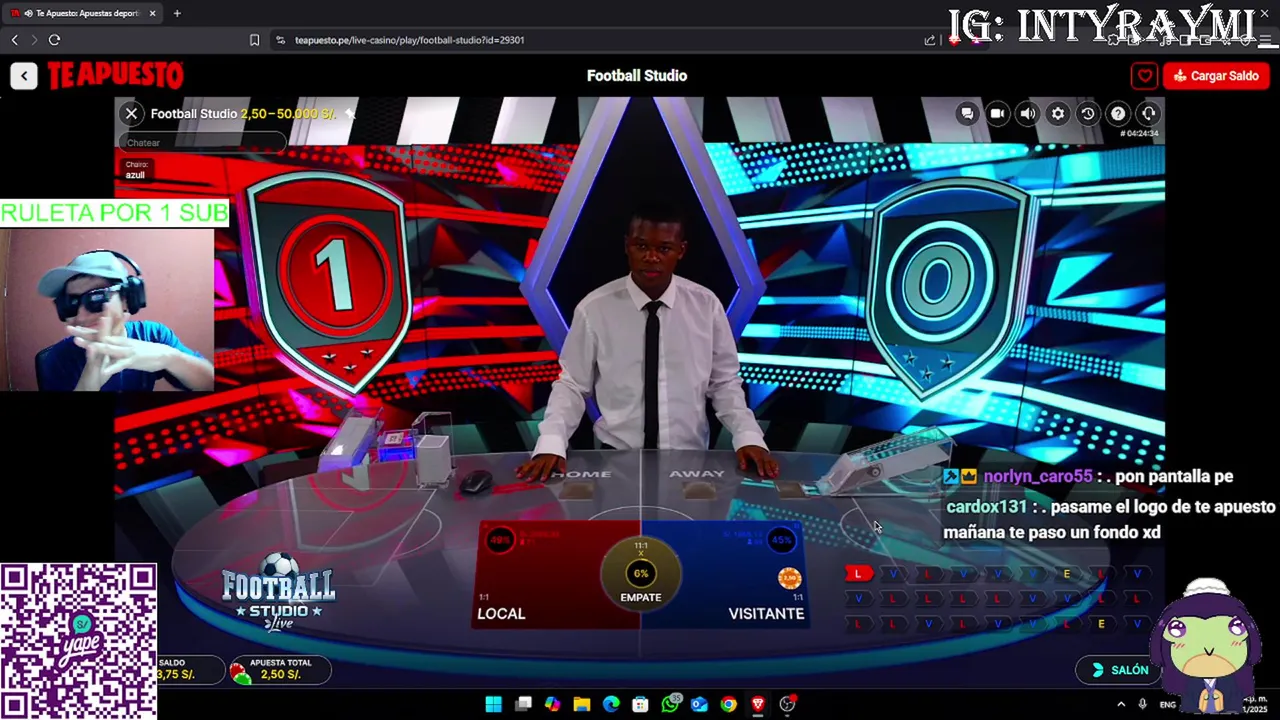Open Outlook from the taskbar
Screen dimensions: 1280x720
(699, 704)
